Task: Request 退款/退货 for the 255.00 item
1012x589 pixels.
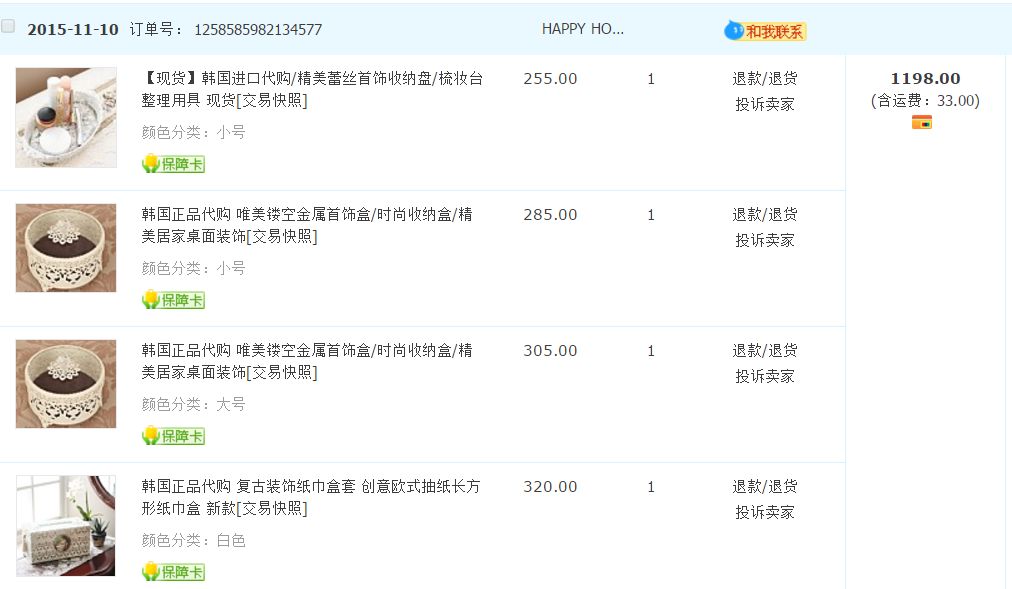Action: (764, 78)
